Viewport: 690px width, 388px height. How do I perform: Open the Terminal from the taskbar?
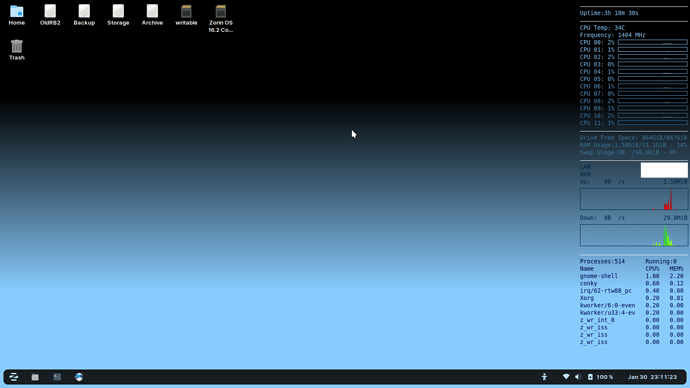point(57,377)
